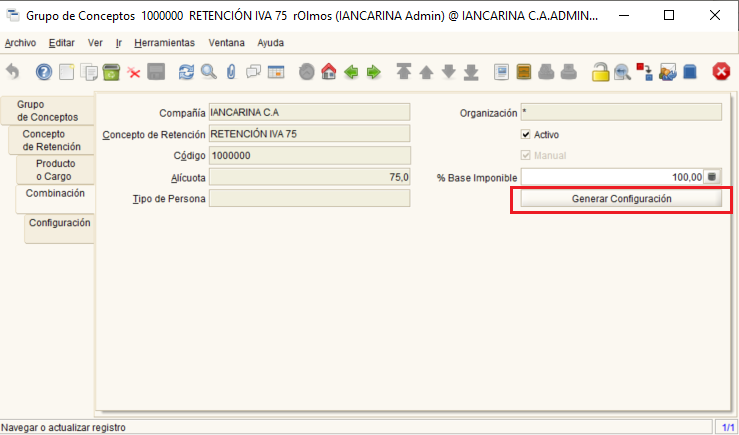Switch to Producto o Cargo tab
The width and height of the screenshot is (739, 435).
(55, 170)
